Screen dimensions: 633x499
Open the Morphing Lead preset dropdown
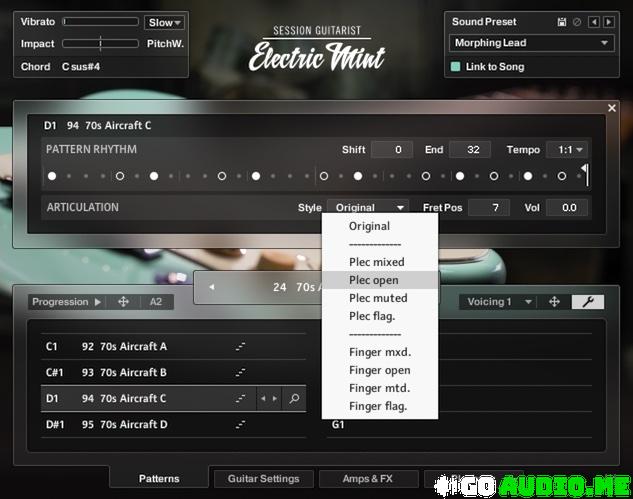tap(531, 43)
